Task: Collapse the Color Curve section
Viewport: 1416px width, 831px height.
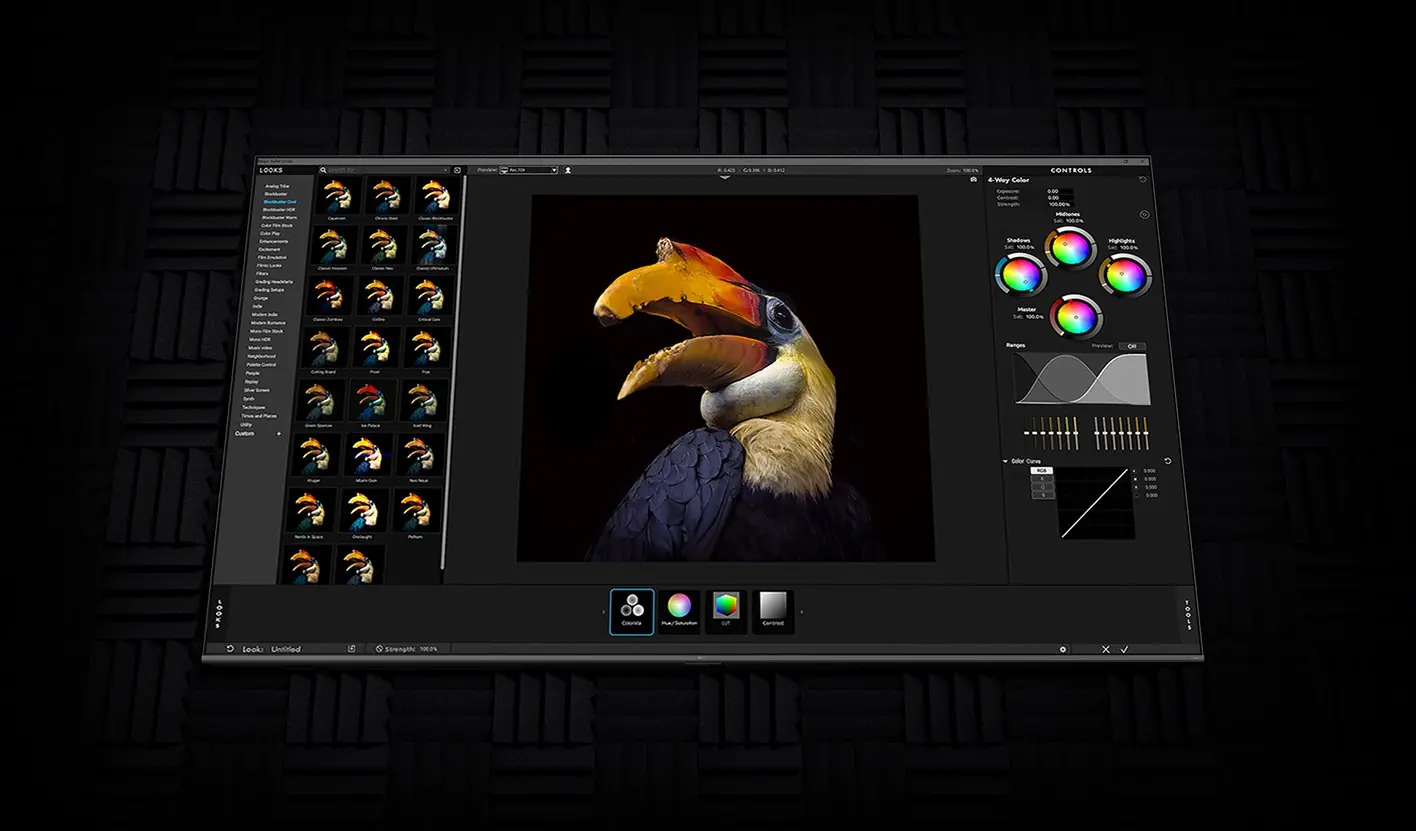Action: tap(1005, 461)
